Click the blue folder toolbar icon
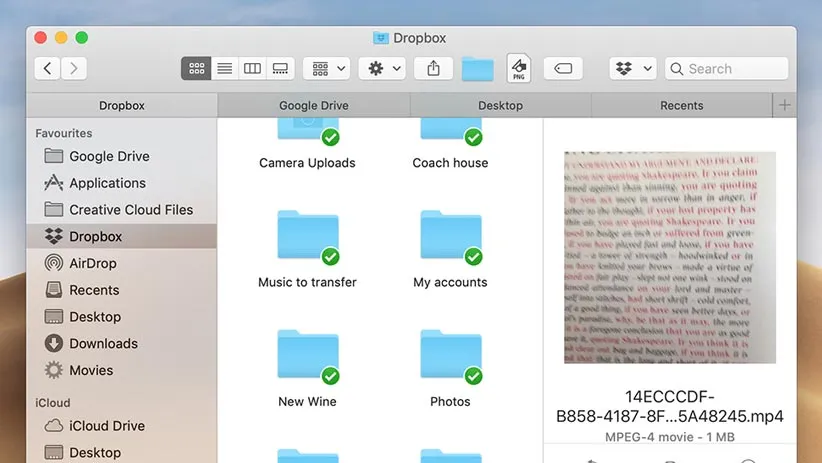The width and height of the screenshot is (822, 463). 477,68
